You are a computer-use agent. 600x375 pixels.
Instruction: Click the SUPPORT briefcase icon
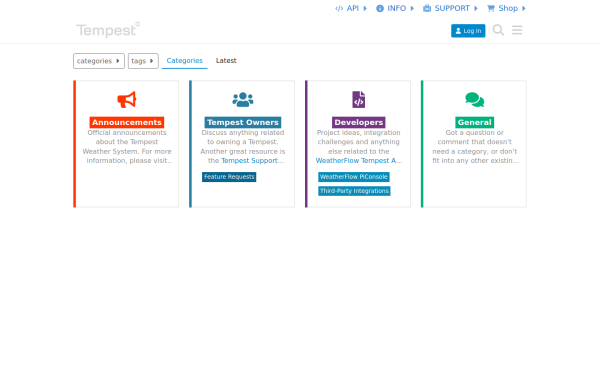coord(427,8)
